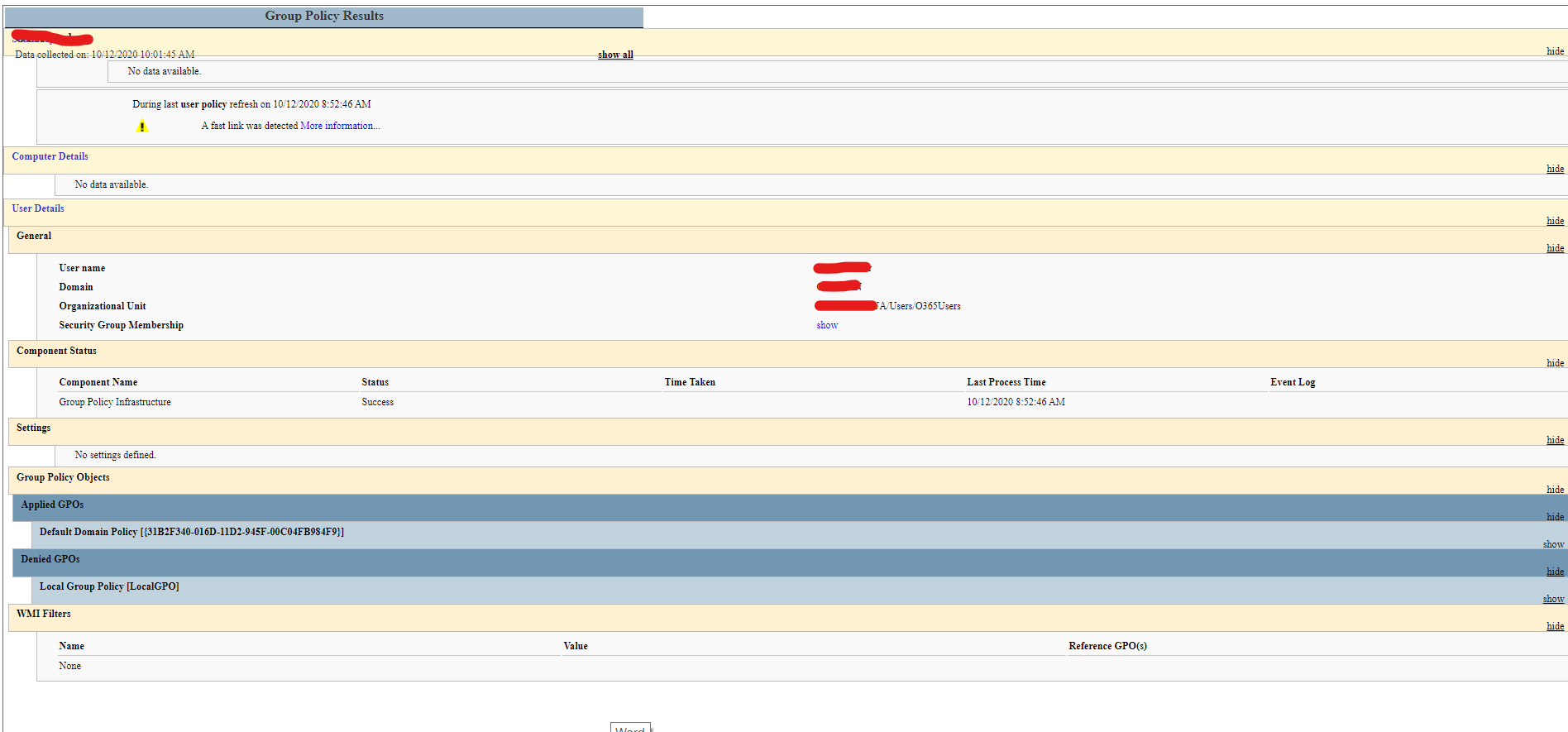Hide the Denied GPOs list
Viewport: 1568px width, 732px height.
coord(1555,572)
